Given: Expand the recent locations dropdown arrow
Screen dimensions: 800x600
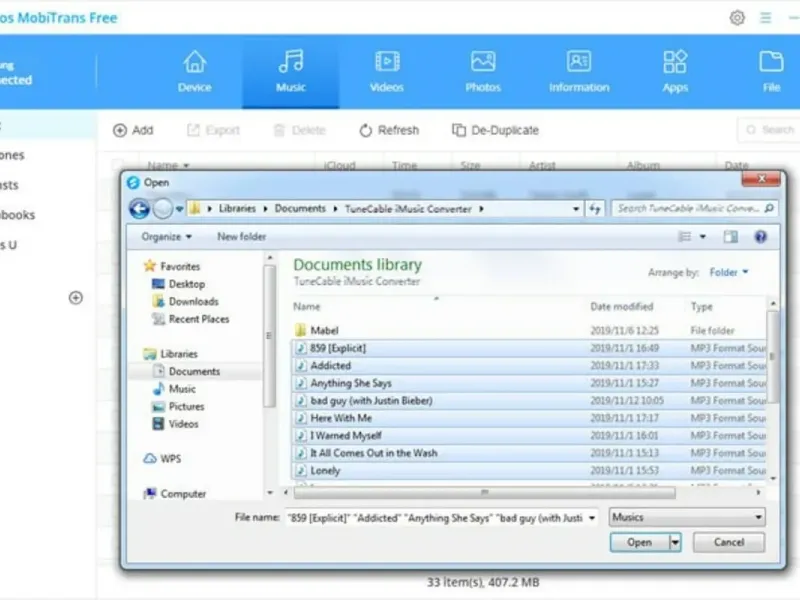Looking at the screenshot, I should pyautogui.click(x=180, y=209).
